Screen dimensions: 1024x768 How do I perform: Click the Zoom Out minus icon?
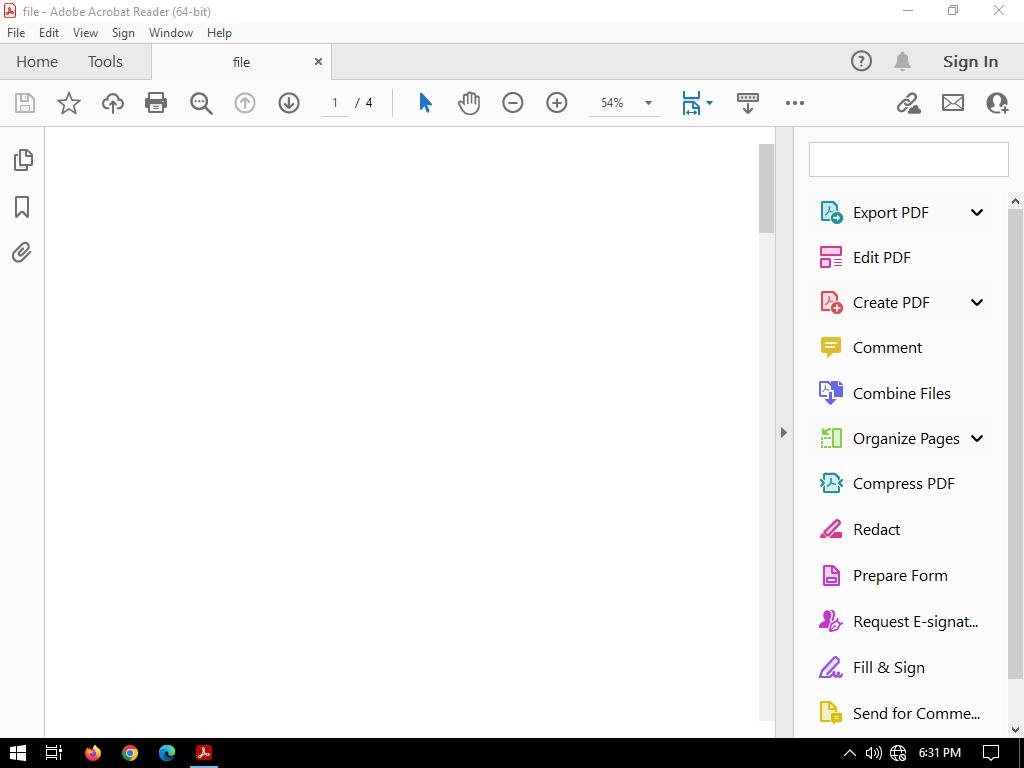(x=513, y=103)
